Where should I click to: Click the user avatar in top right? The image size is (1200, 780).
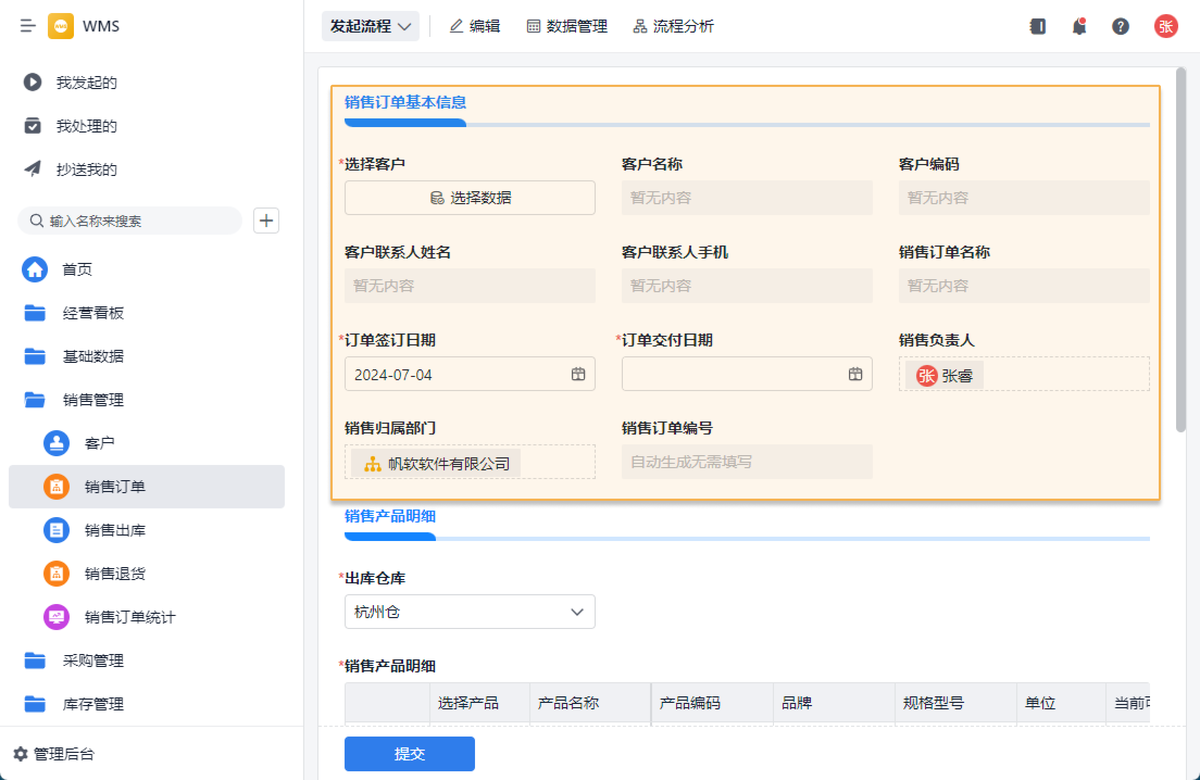pos(1166,27)
